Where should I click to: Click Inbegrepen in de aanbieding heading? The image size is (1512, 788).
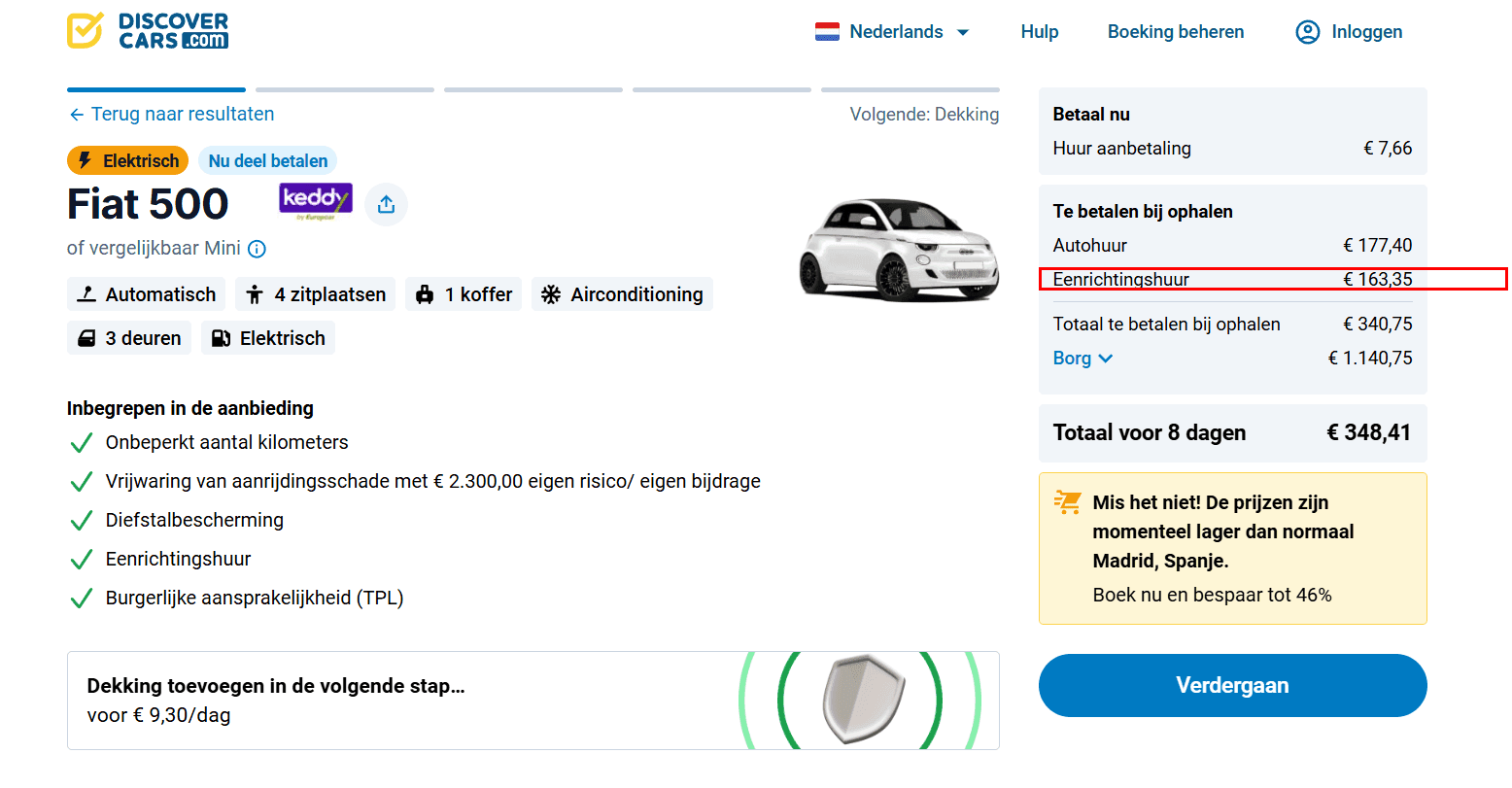[x=190, y=408]
